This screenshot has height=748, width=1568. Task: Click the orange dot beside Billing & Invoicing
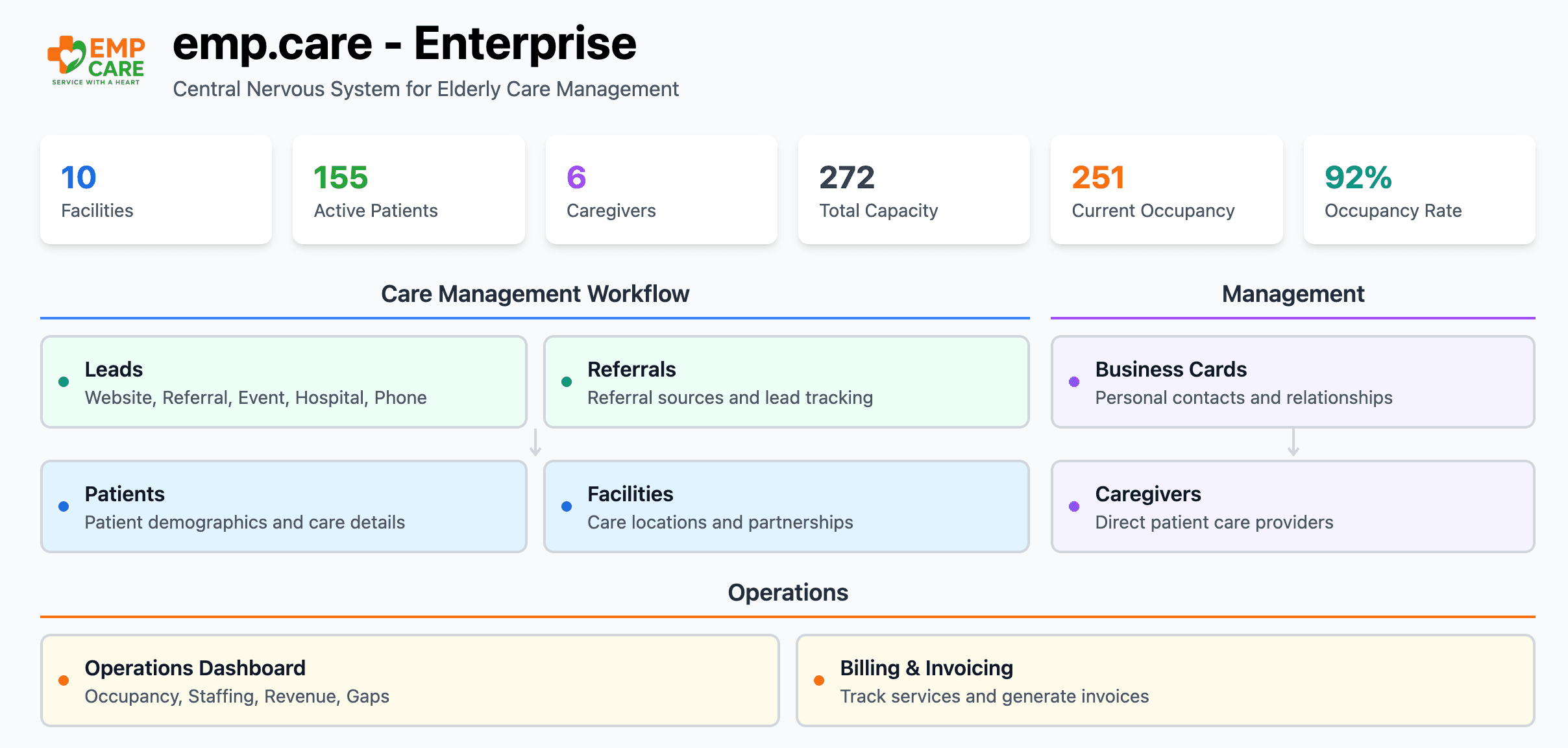(x=819, y=680)
